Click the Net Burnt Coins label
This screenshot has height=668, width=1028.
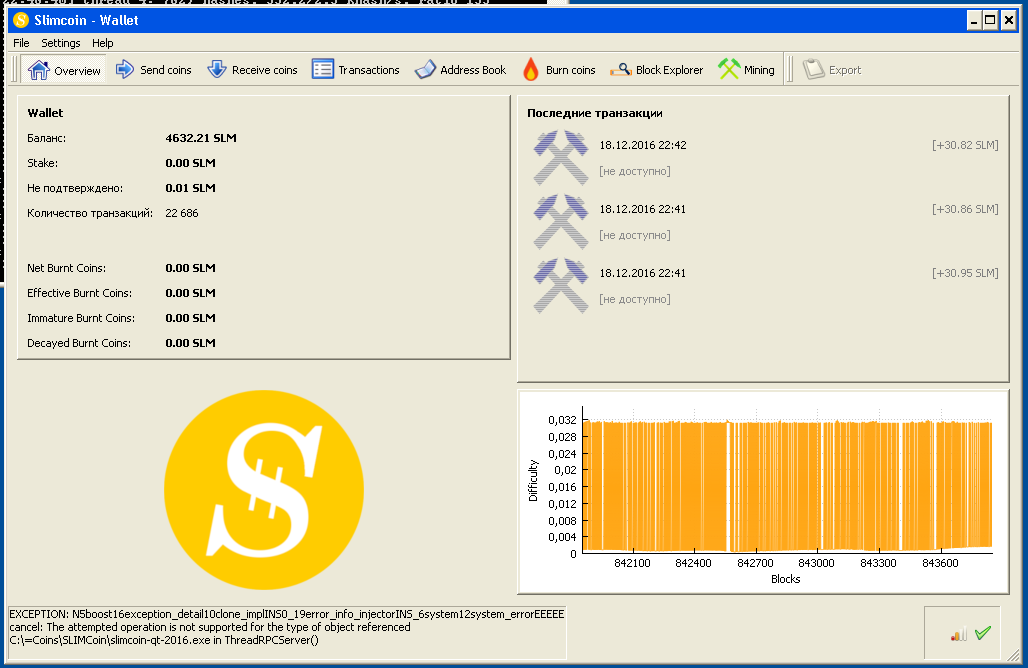tap(66, 268)
